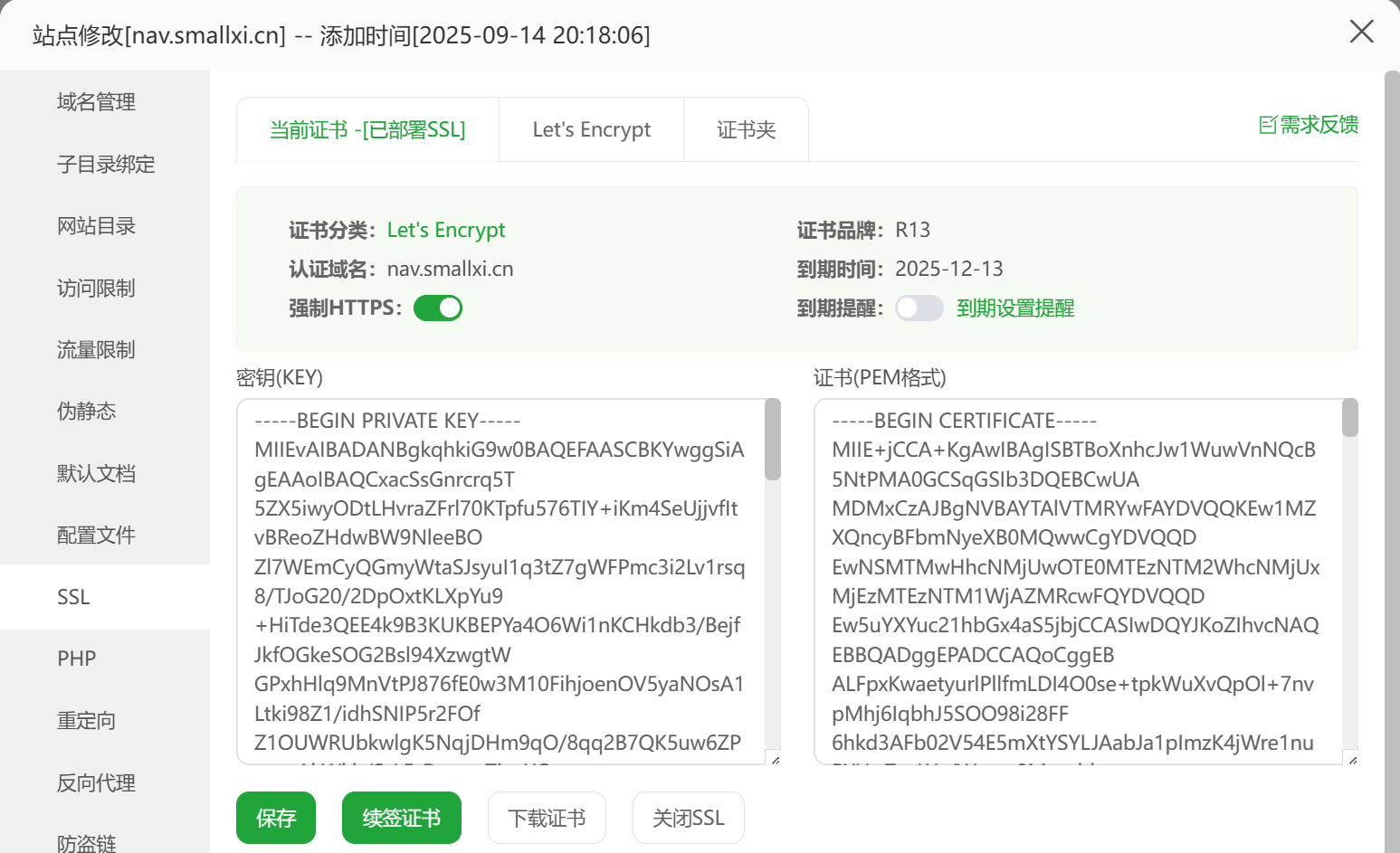Click the private key textarea scrollbar

[772, 441]
